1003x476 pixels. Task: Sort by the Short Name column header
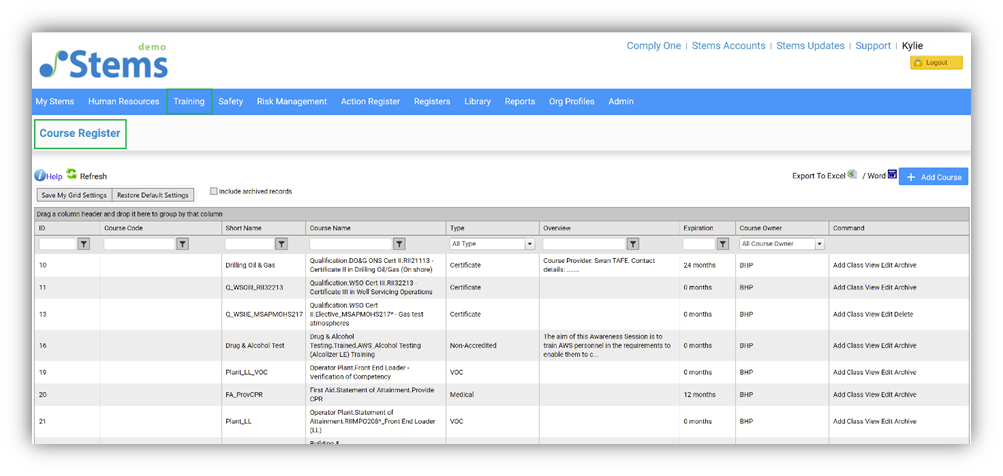[243, 228]
